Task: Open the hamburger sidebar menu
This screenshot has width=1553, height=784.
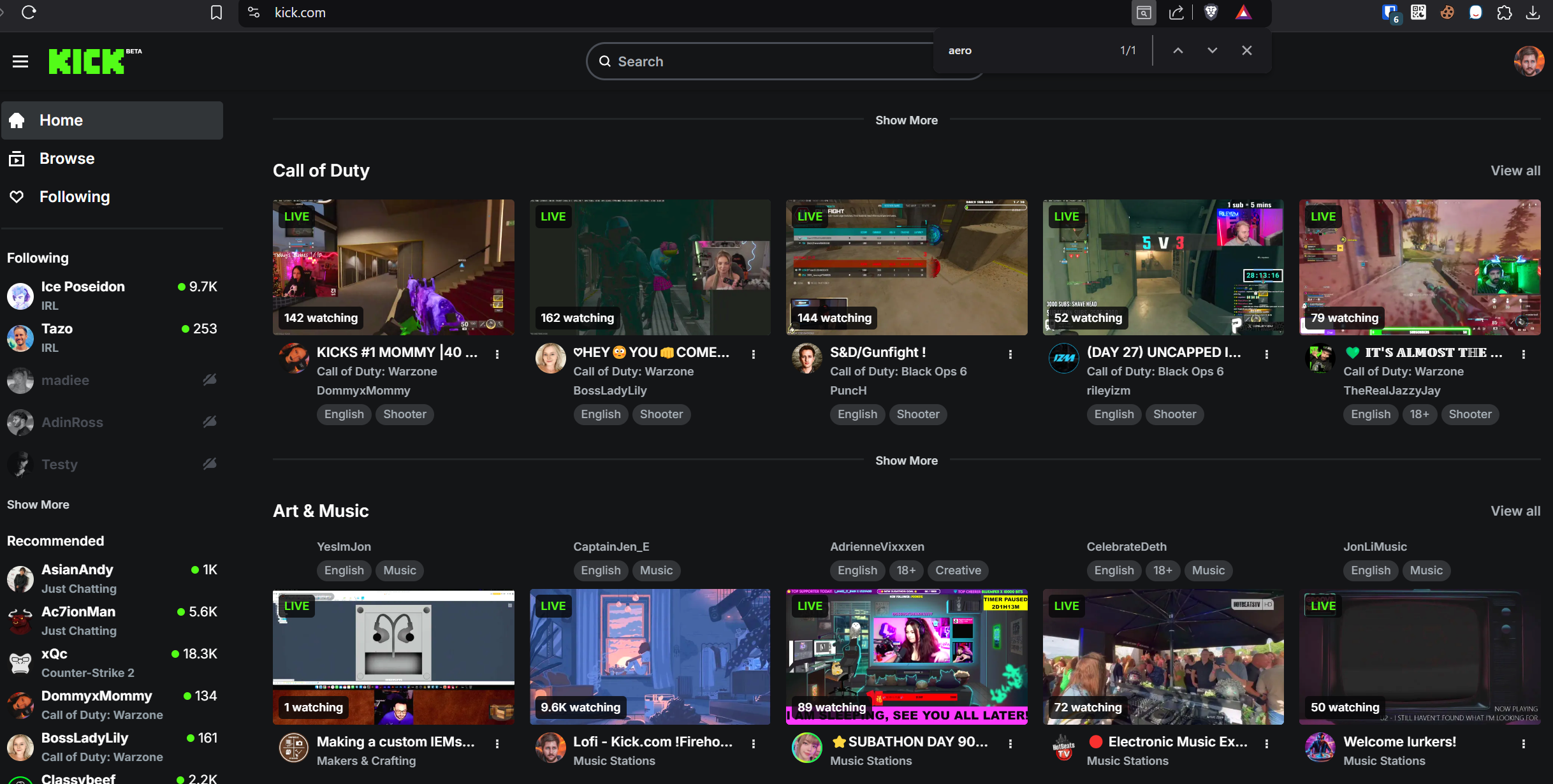Action: tap(20, 61)
